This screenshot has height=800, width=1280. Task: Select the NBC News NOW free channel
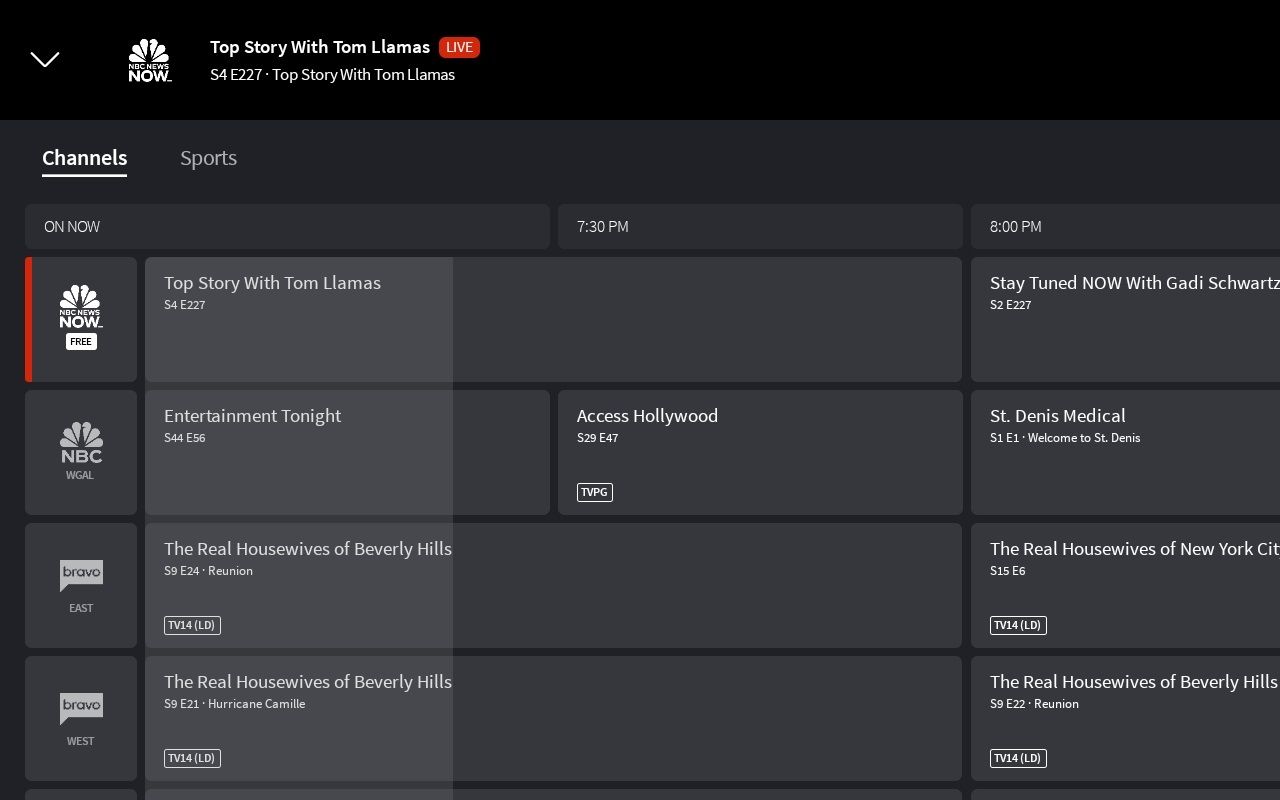[x=81, y=319]
